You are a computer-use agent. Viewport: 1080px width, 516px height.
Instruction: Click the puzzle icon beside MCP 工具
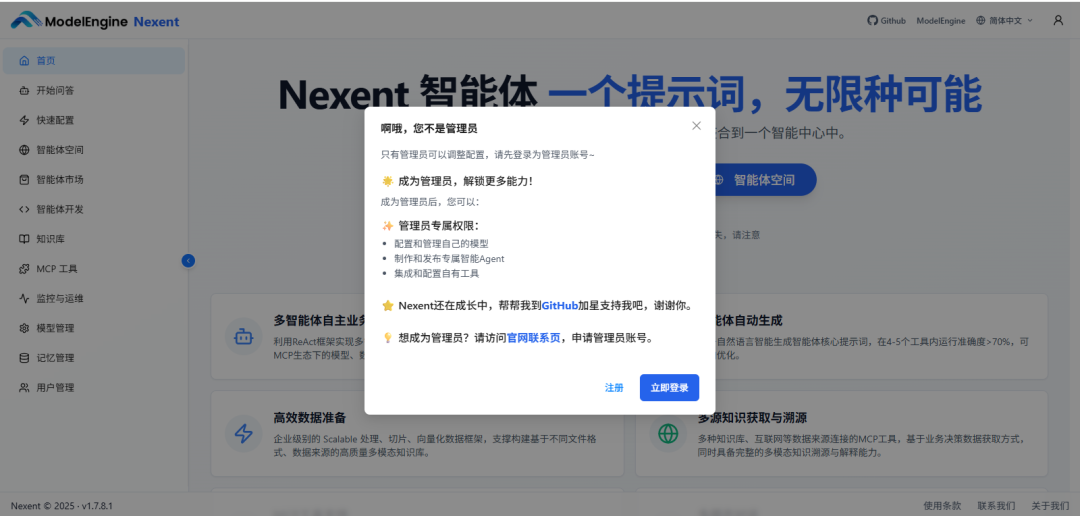click(24, 269)
